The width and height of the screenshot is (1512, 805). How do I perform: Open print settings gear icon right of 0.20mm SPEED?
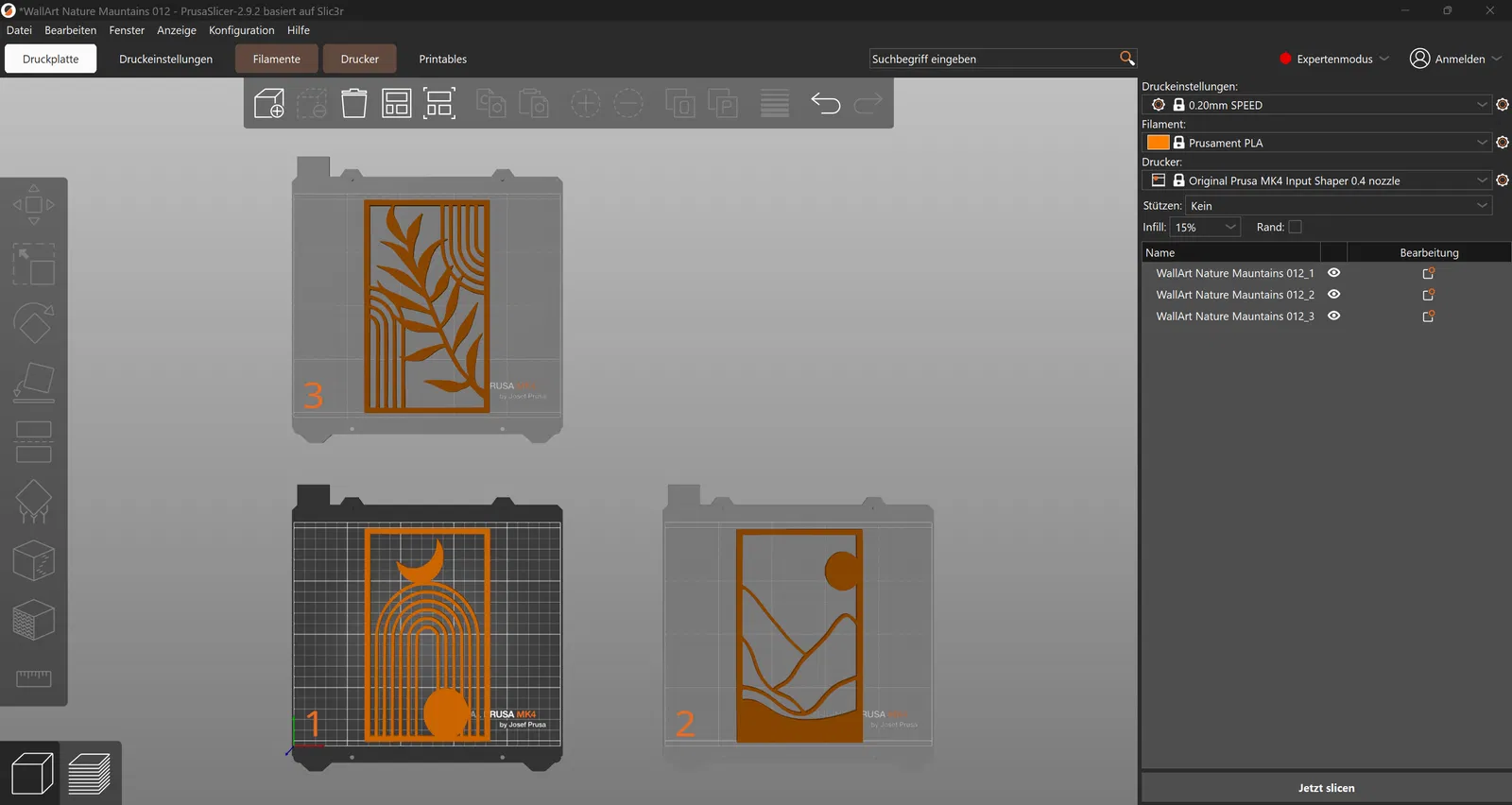1503,105
